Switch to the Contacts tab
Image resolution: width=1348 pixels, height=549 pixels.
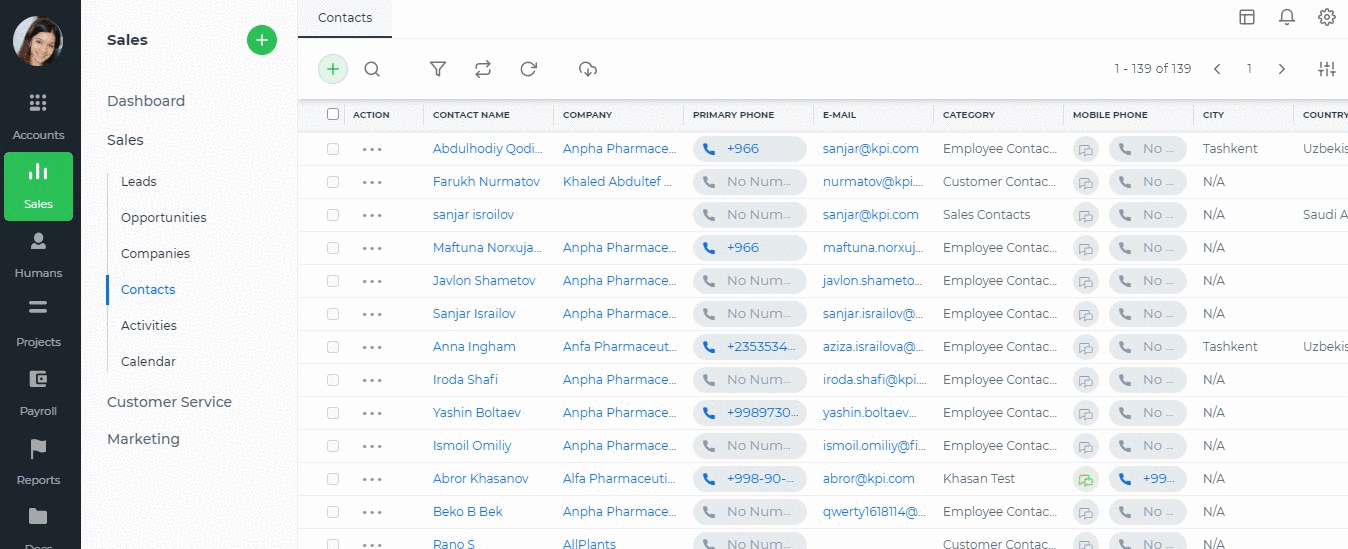(345, 18)
